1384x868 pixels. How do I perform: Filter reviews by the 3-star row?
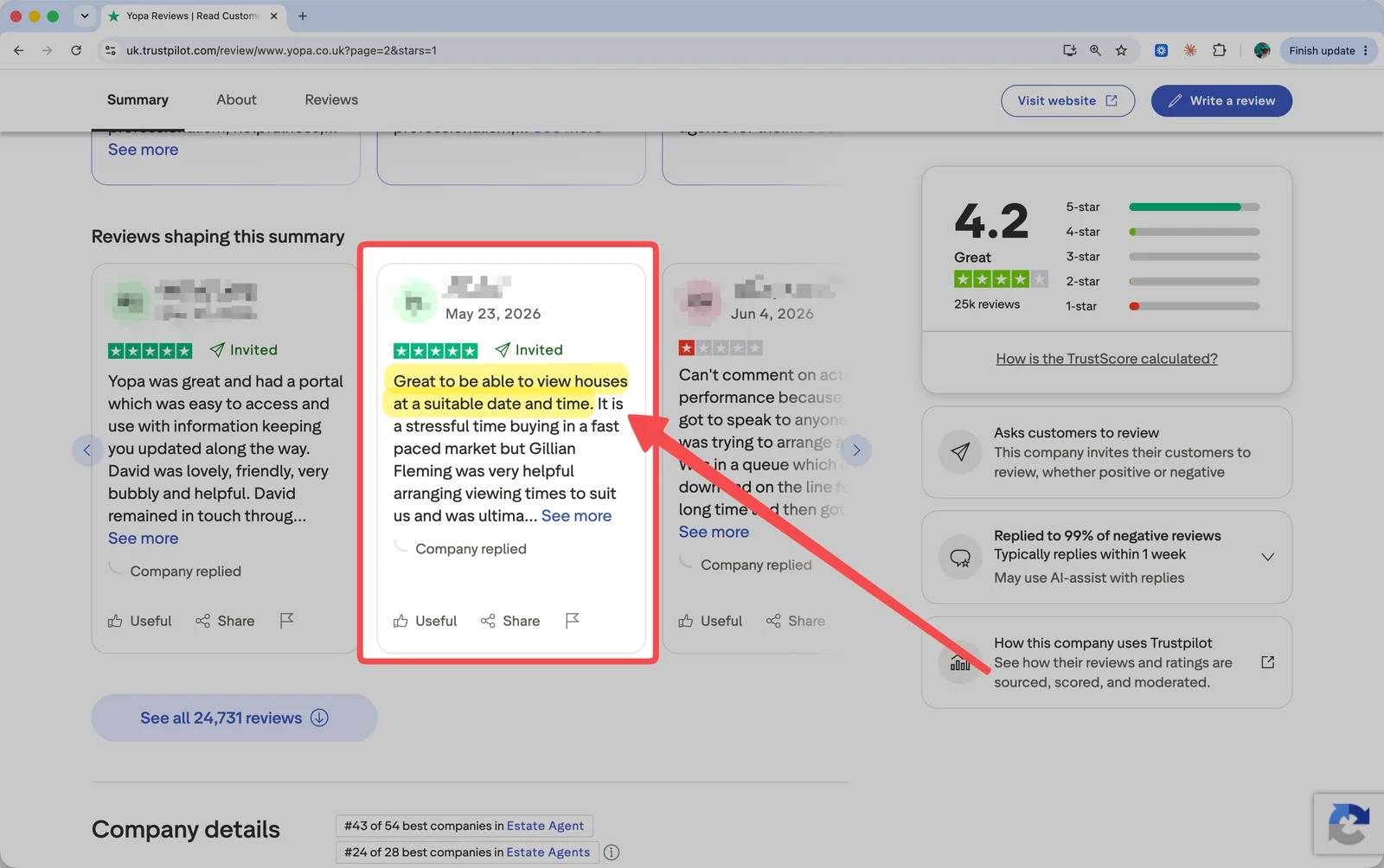click(x=1162, y=257)
